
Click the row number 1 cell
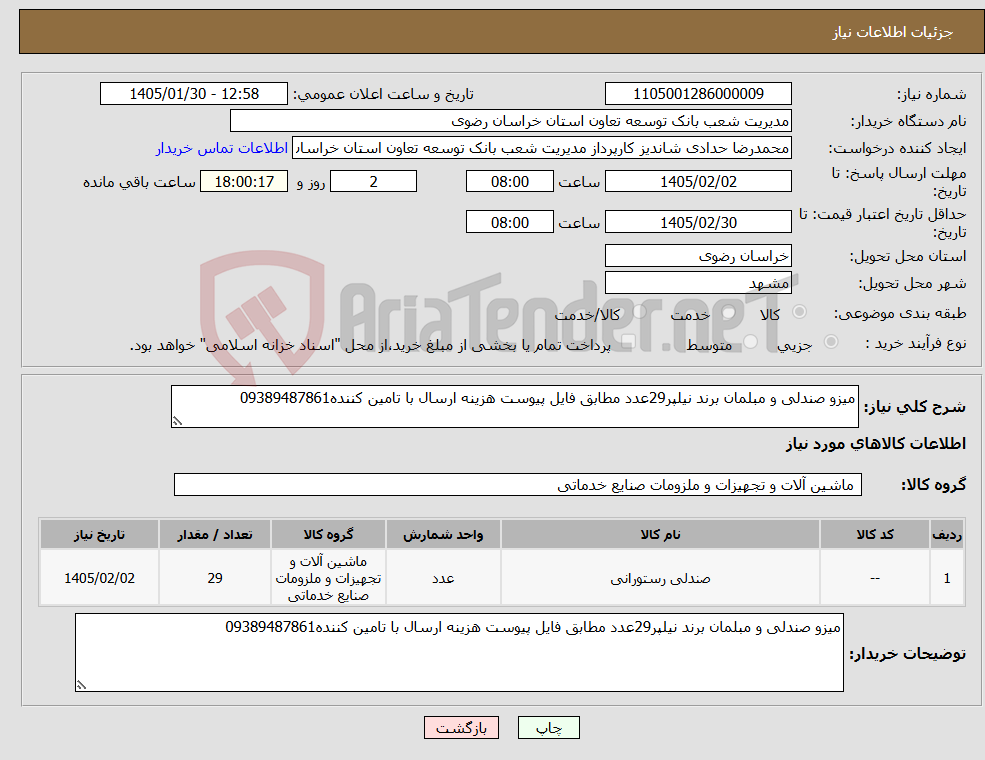[x=947, y=578]
